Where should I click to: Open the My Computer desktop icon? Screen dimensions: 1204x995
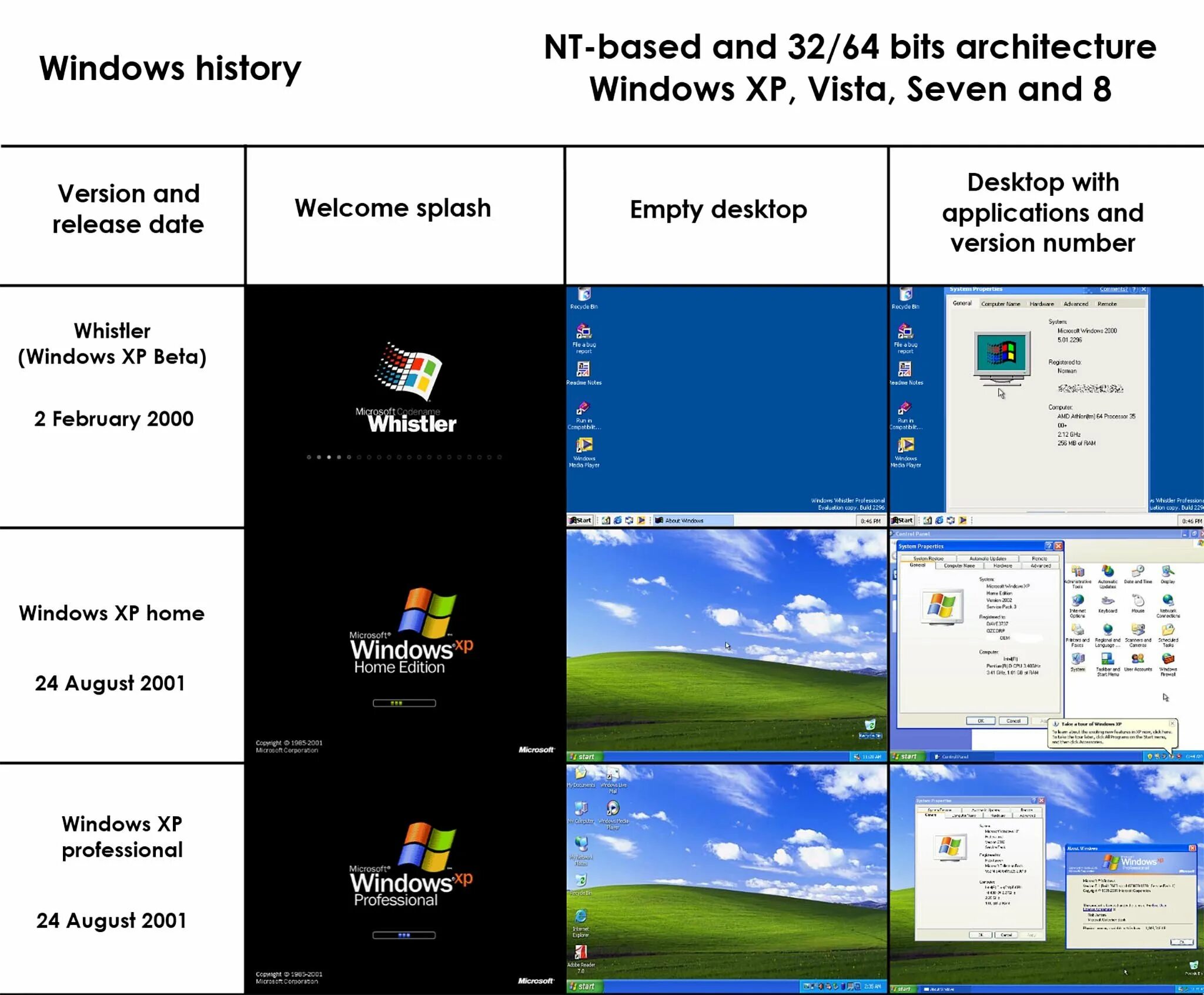(x=581, y=809)
